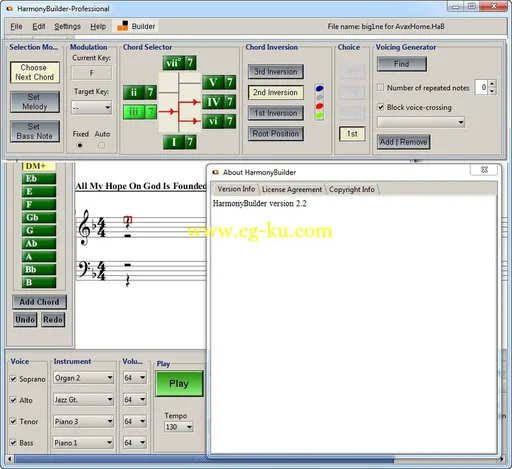
Task: Open the Settings menu
Action: (x=67, y=26)
